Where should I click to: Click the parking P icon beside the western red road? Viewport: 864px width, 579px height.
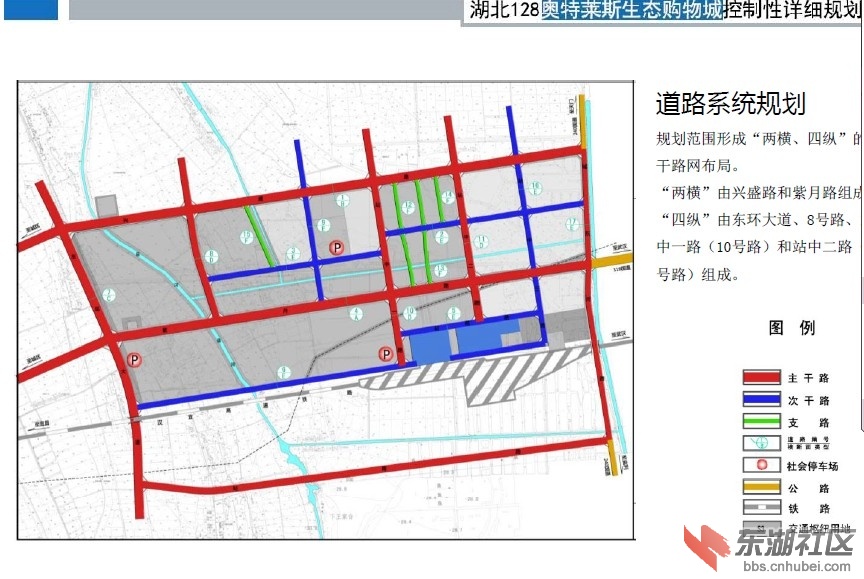click(134, 360)
